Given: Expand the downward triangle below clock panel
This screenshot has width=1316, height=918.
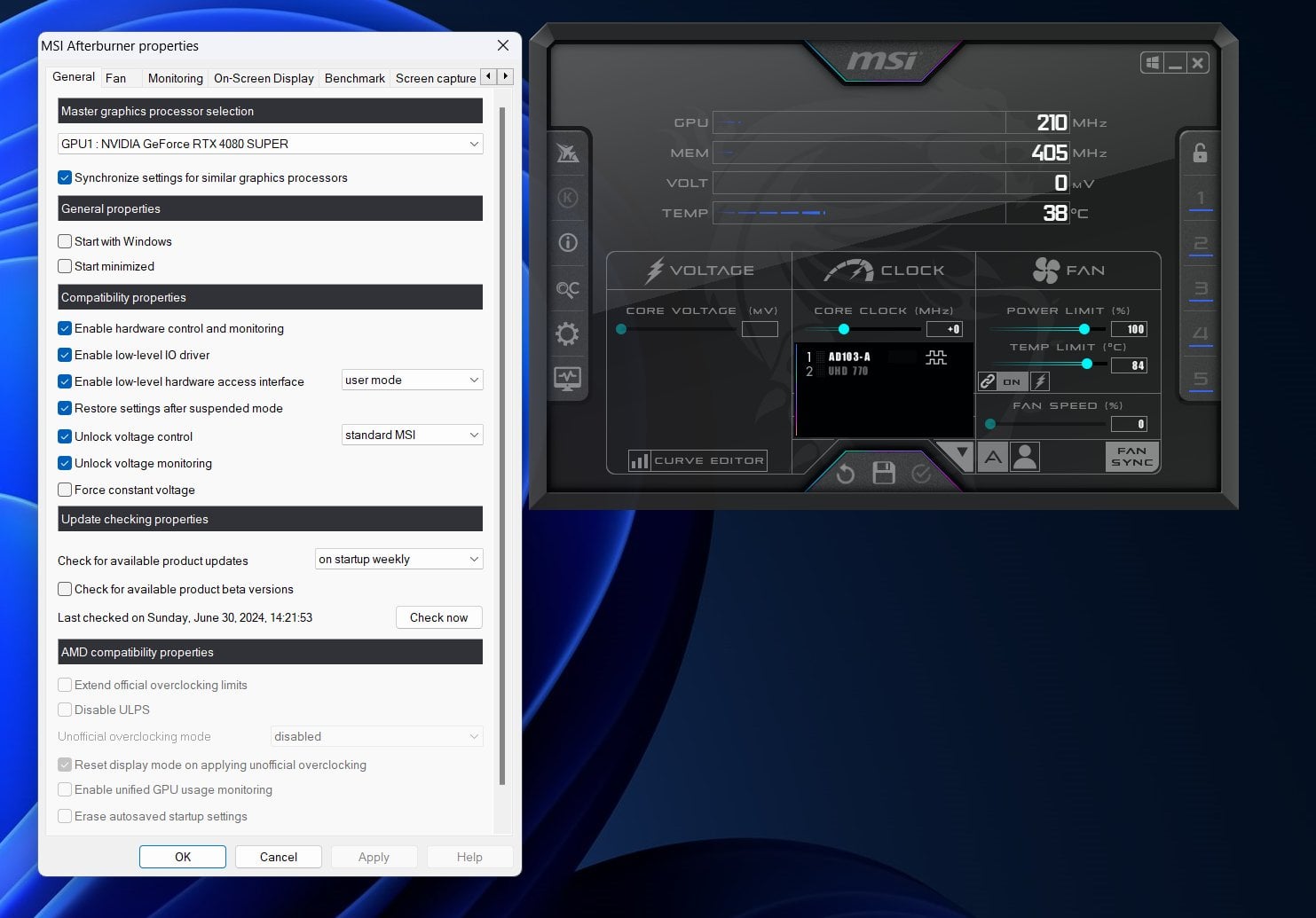Looking at the screenshot, I should point(962,452).
